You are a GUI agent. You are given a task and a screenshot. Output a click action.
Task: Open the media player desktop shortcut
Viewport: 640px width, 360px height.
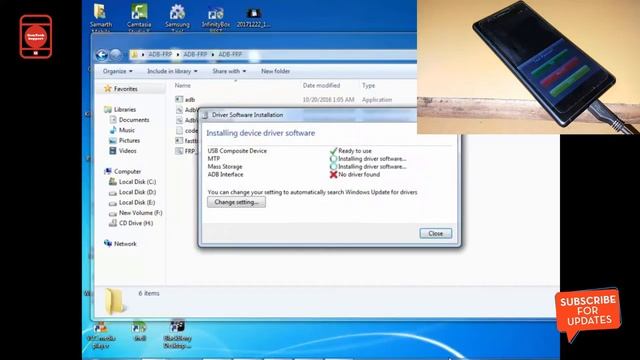coord(100,327)
